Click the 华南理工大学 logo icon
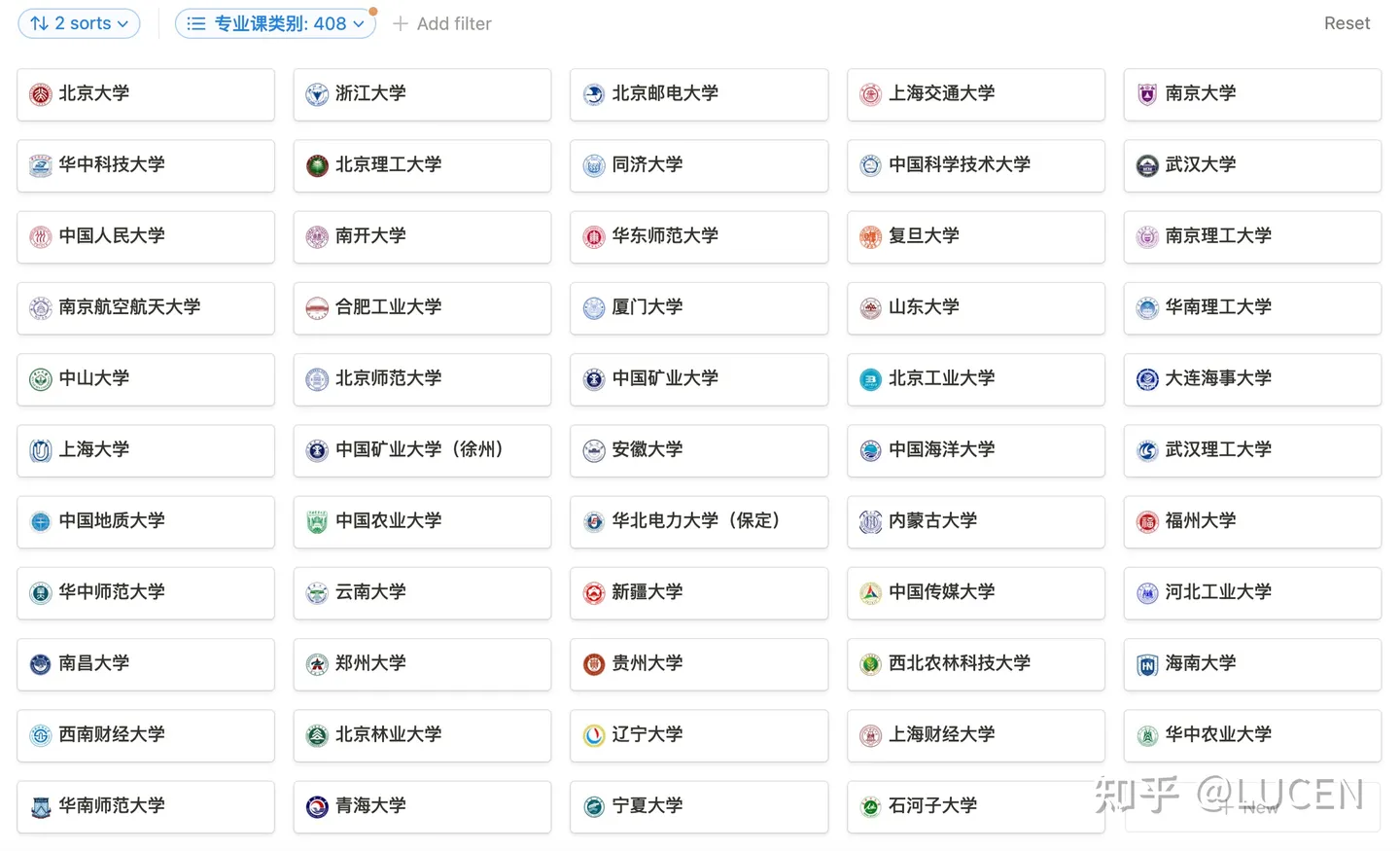 1147,308
